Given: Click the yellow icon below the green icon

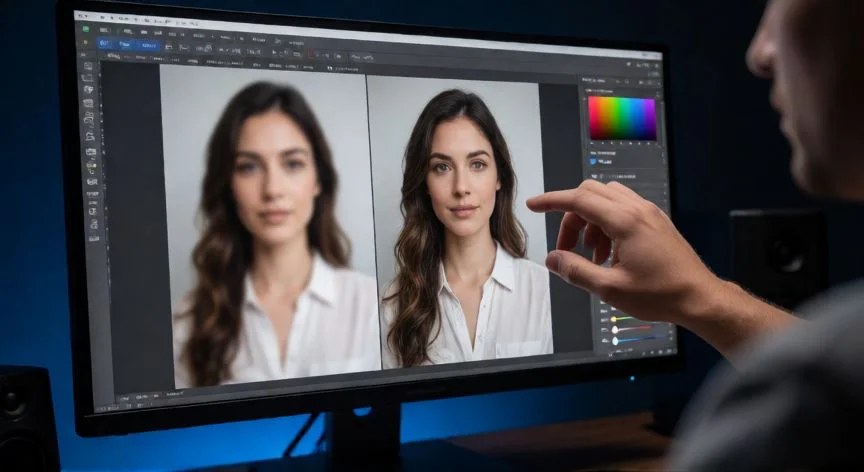Looking at the screenshot, I should [85, 42].
